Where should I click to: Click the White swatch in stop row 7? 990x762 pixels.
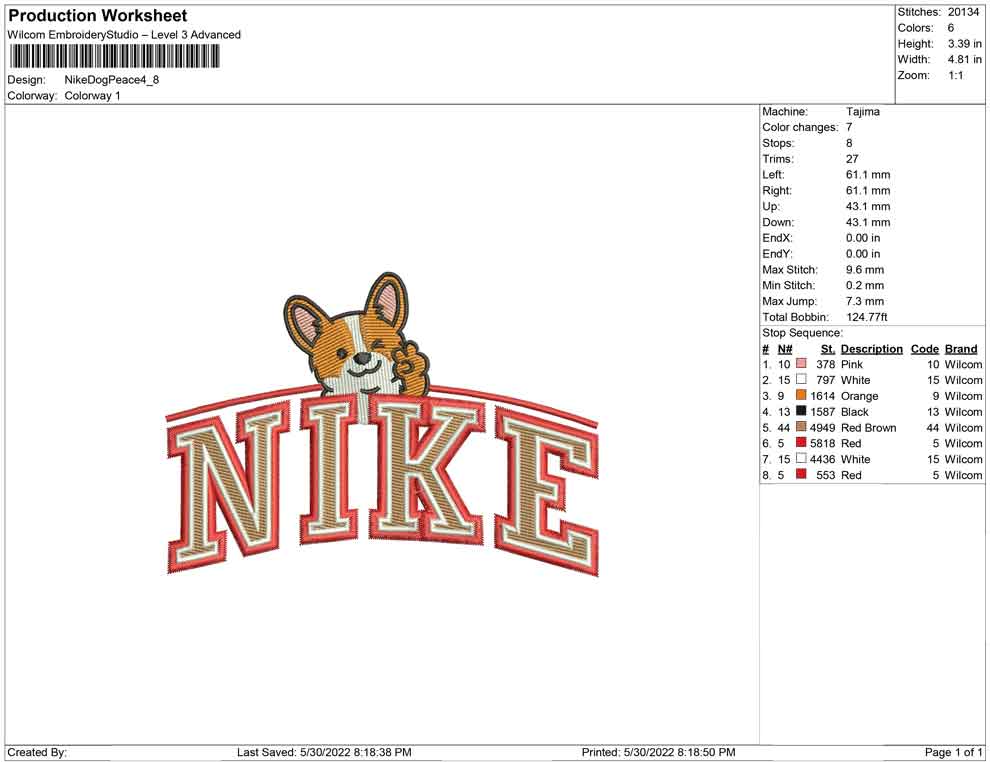pos(801,458)
